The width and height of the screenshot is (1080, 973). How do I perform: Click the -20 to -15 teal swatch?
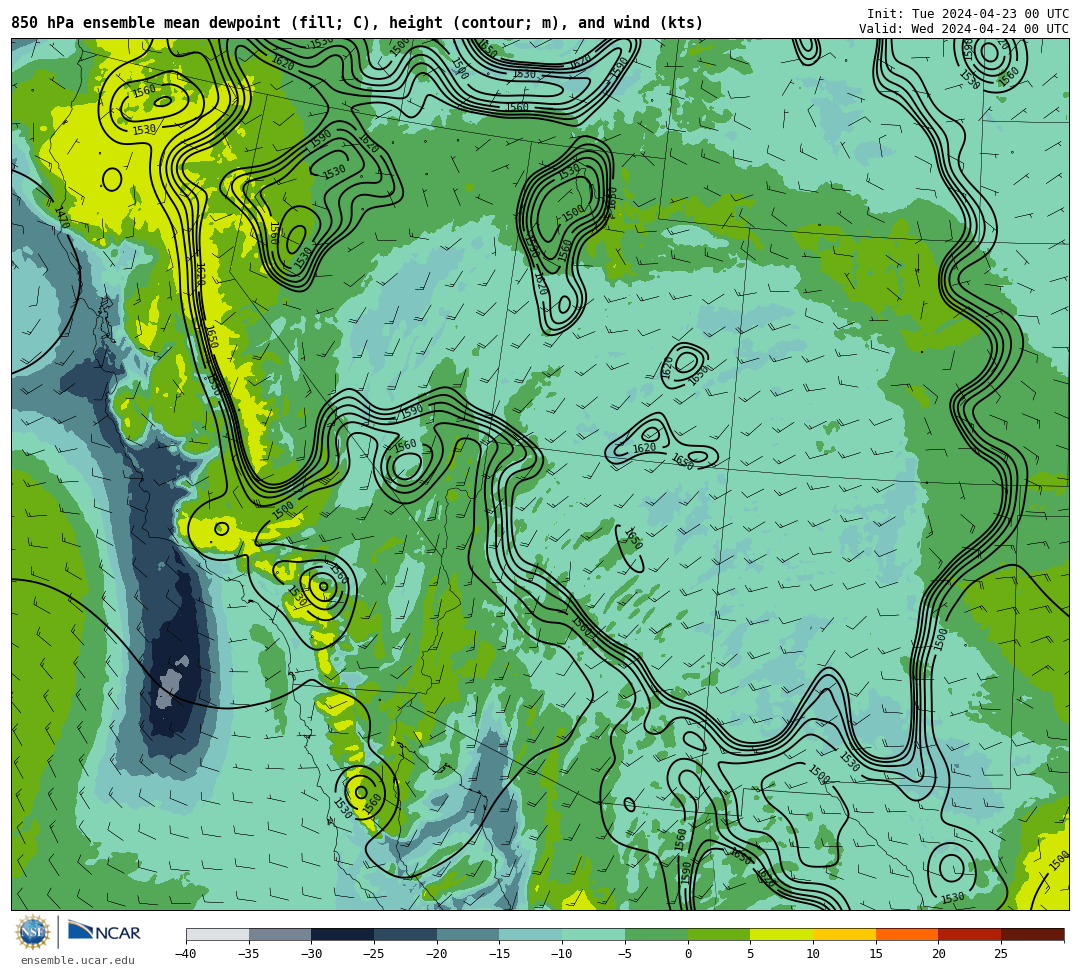tap(468, 934)
